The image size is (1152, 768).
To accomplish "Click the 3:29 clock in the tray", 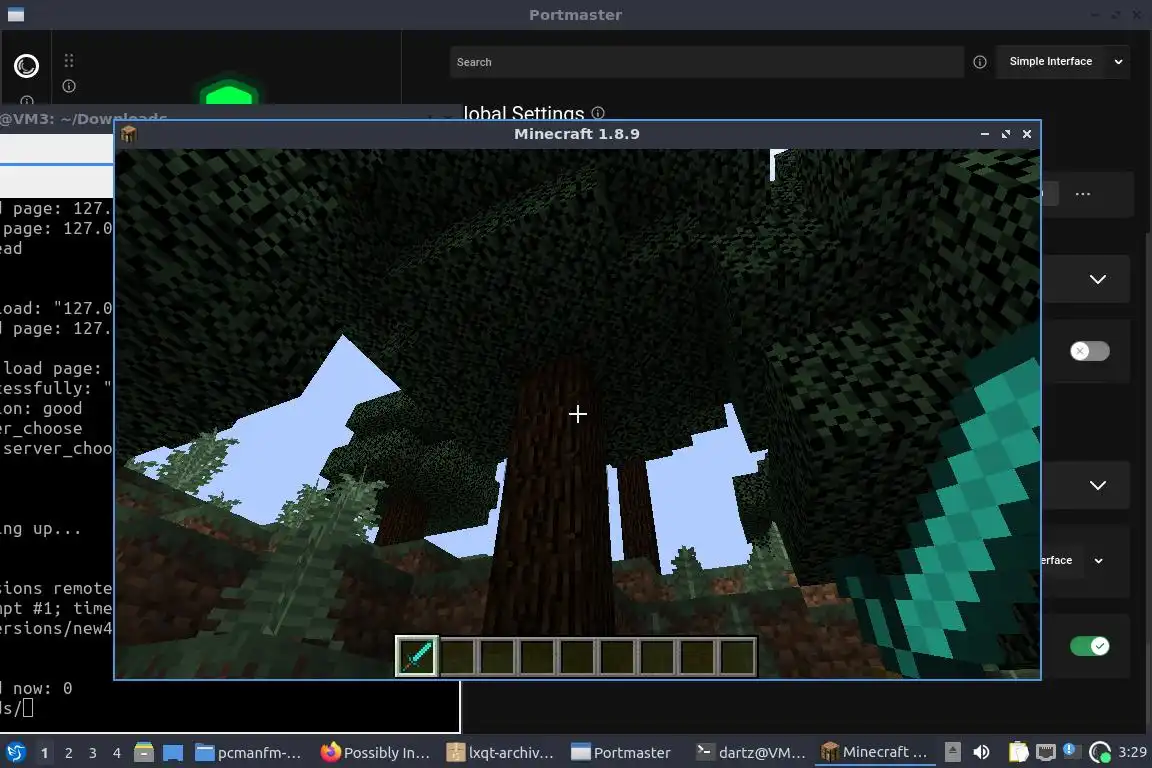I will click(x=1132, y=752).
